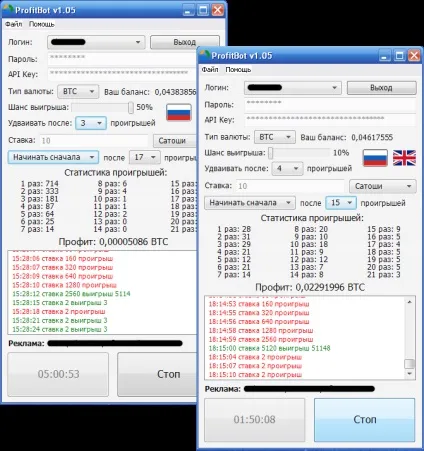Open the Сатоши unit dropdown in front window

[x=383, y=186]
